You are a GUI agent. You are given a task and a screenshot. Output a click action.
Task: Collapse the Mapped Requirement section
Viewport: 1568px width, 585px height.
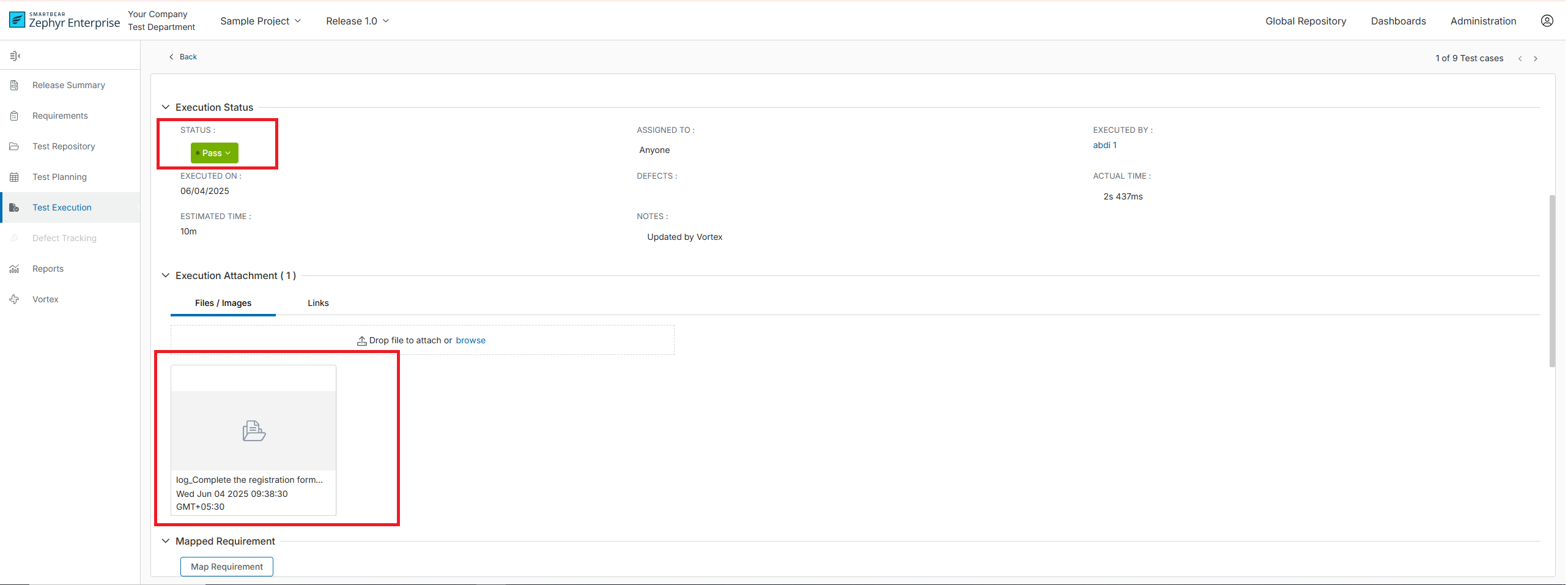pos(166,540)
